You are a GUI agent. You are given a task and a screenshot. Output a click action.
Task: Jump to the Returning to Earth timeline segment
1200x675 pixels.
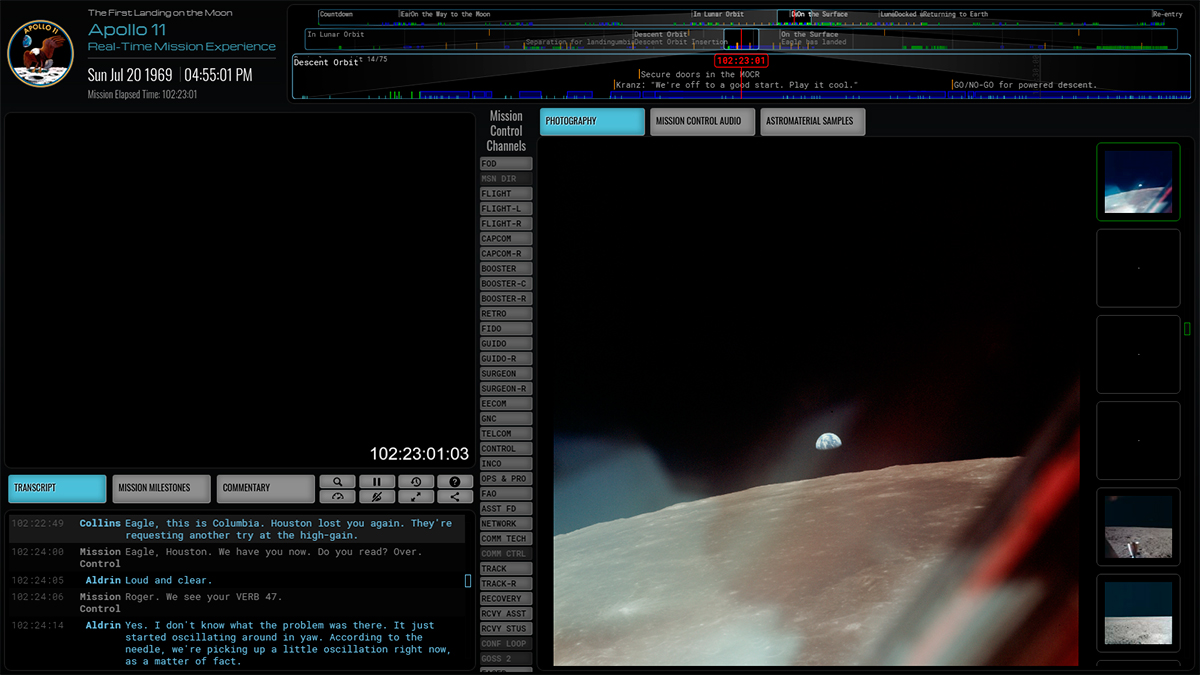point(956,15)
